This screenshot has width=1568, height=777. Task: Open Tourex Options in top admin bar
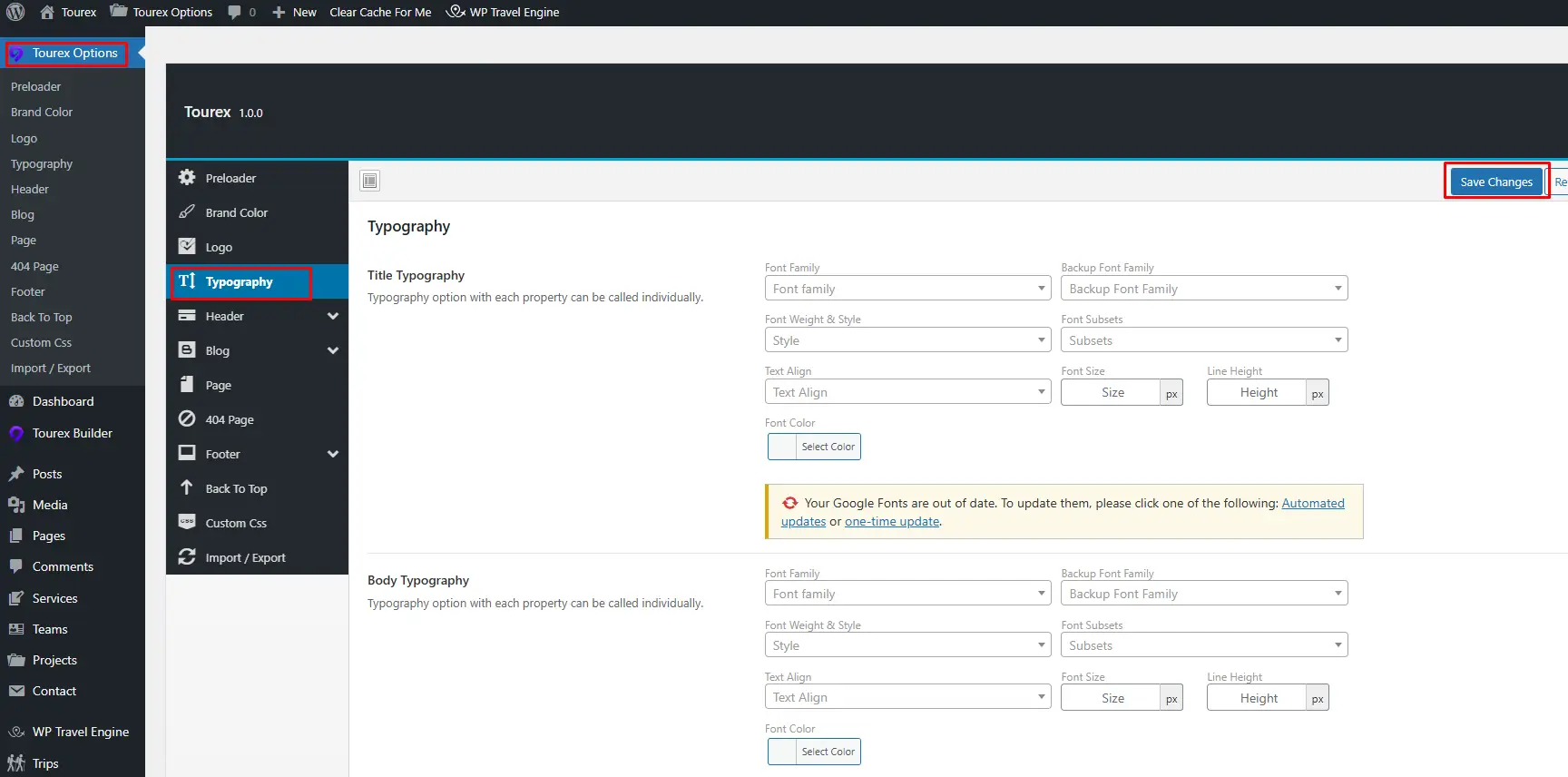coord(161,12)
